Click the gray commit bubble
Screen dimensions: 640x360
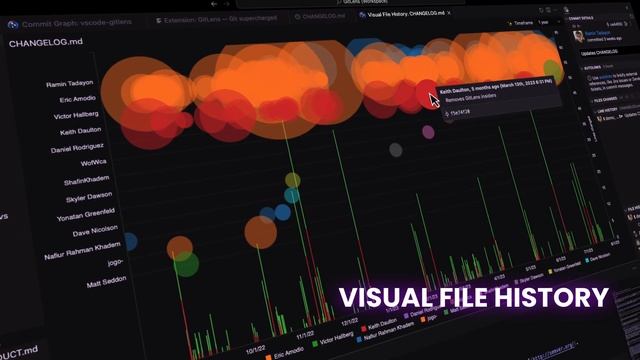395,150
